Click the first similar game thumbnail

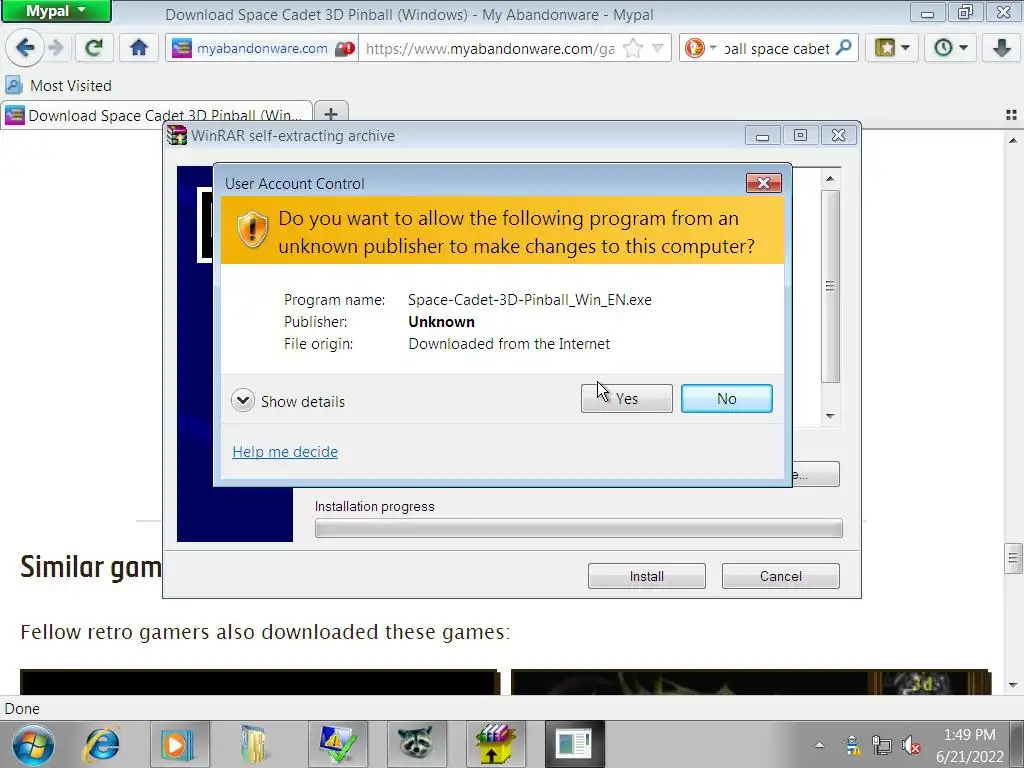[x=260, y=682]
